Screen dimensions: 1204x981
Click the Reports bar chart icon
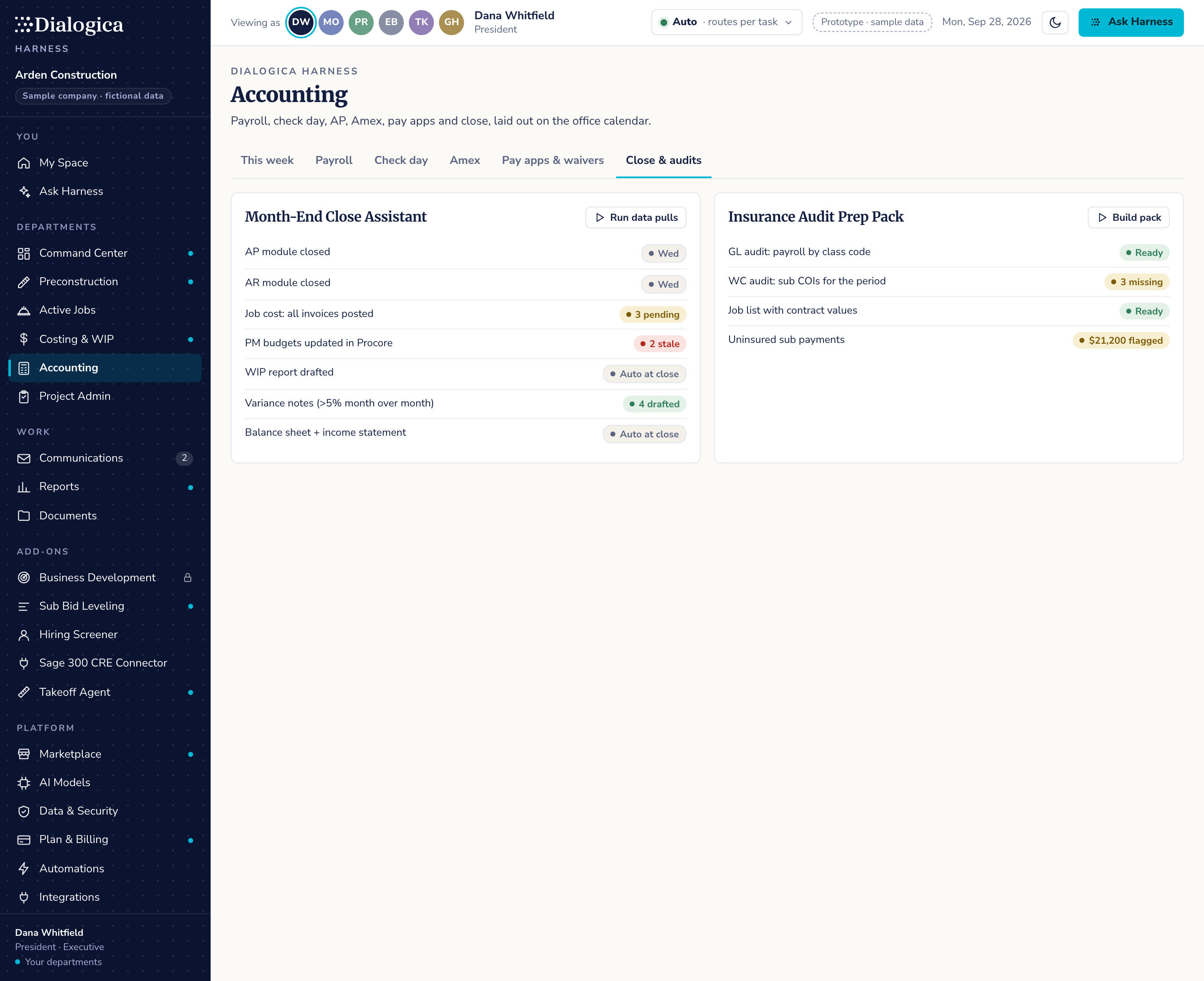(24, 487)
